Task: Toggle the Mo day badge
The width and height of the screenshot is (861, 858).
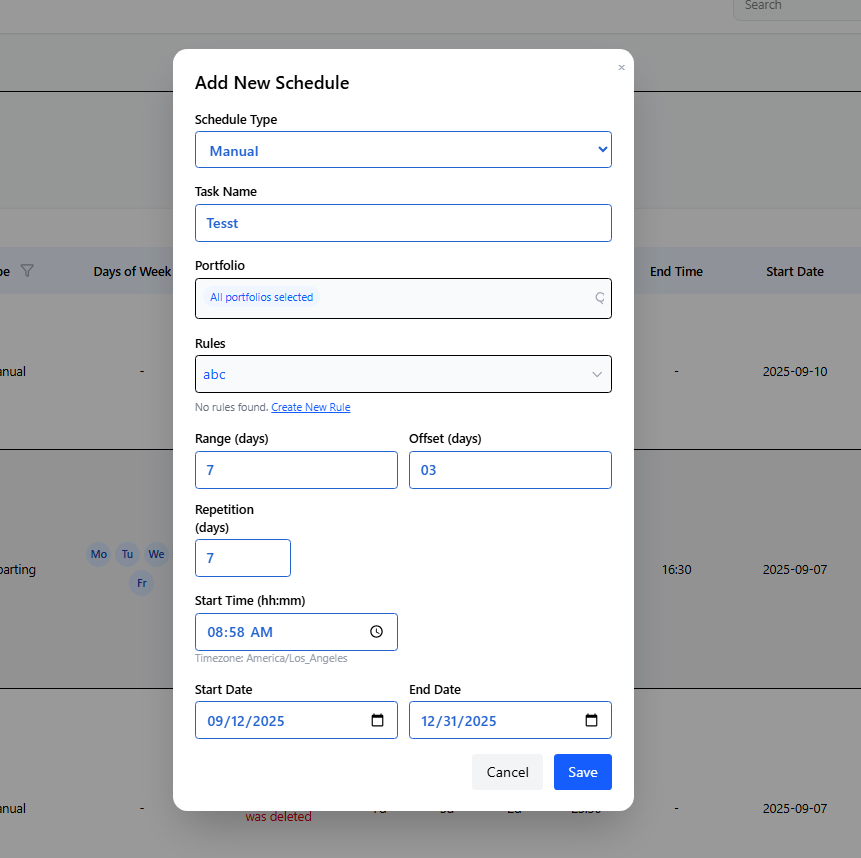Action: pyautogui.click(x=98, y=554)
